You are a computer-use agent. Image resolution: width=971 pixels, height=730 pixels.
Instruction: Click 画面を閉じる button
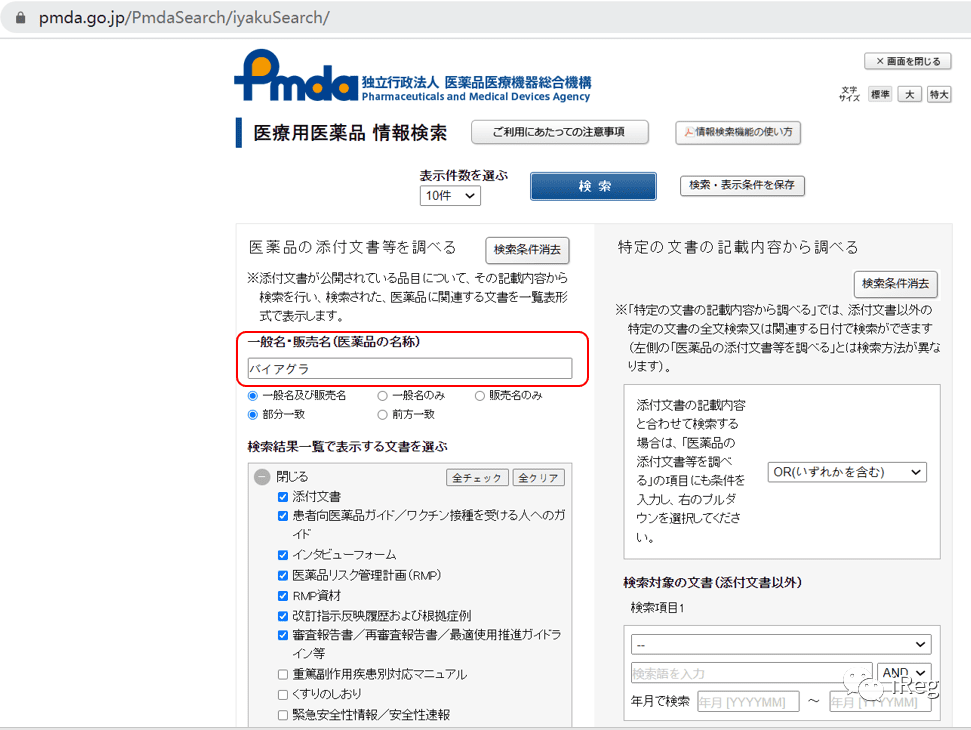tap(907, 61)
